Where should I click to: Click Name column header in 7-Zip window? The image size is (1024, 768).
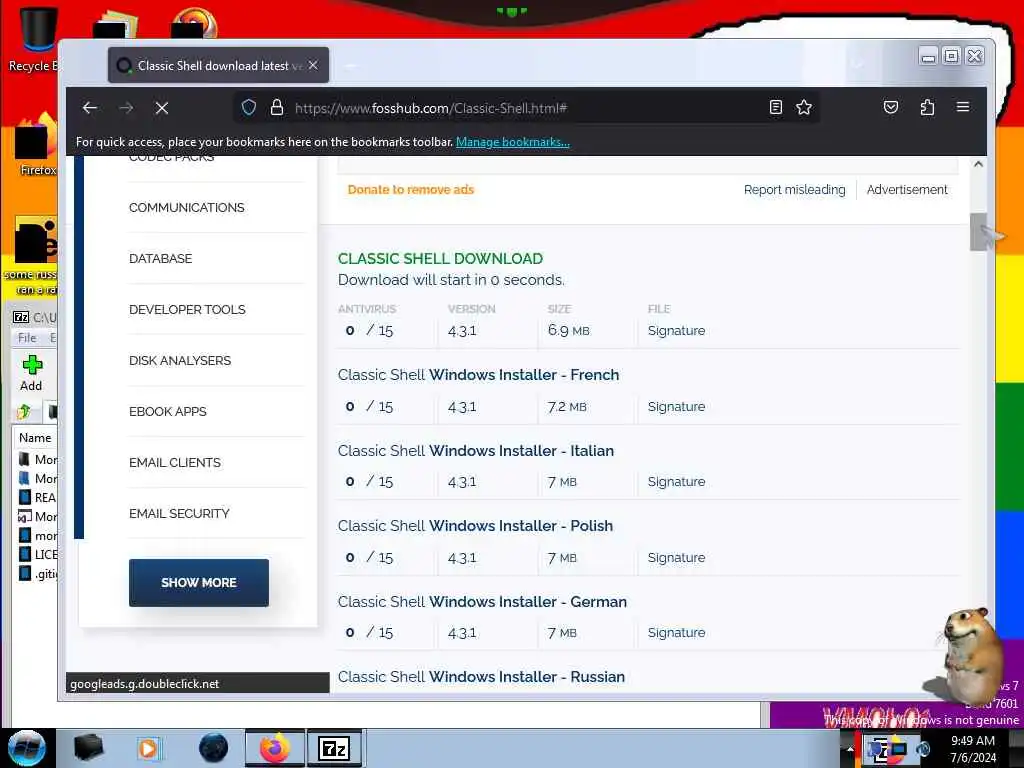pos(35,438)
